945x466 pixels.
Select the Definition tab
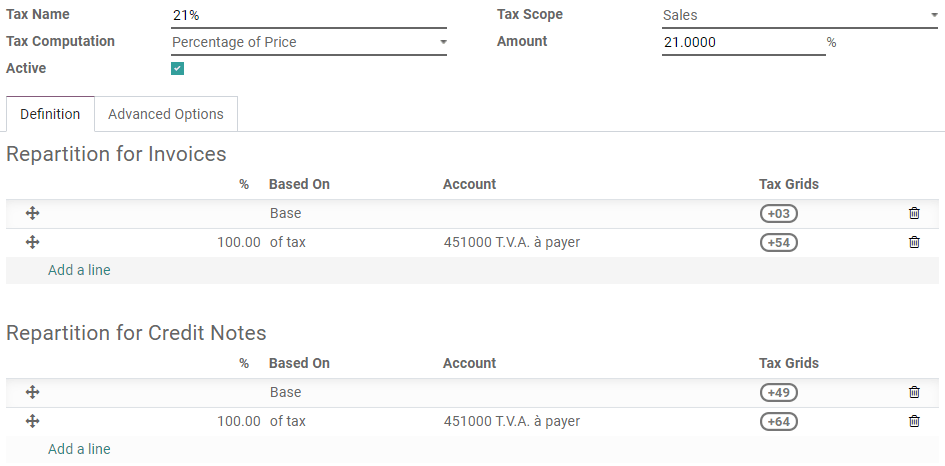pyautogui.click(x=50, y=114)
